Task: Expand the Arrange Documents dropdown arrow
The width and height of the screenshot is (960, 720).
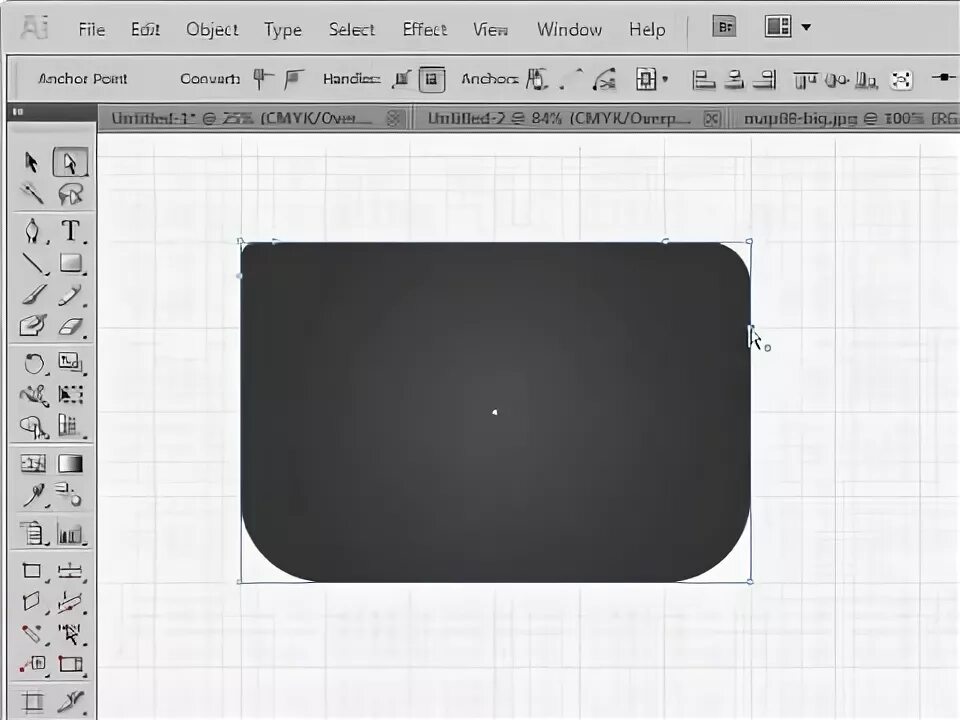Action: 806,27
